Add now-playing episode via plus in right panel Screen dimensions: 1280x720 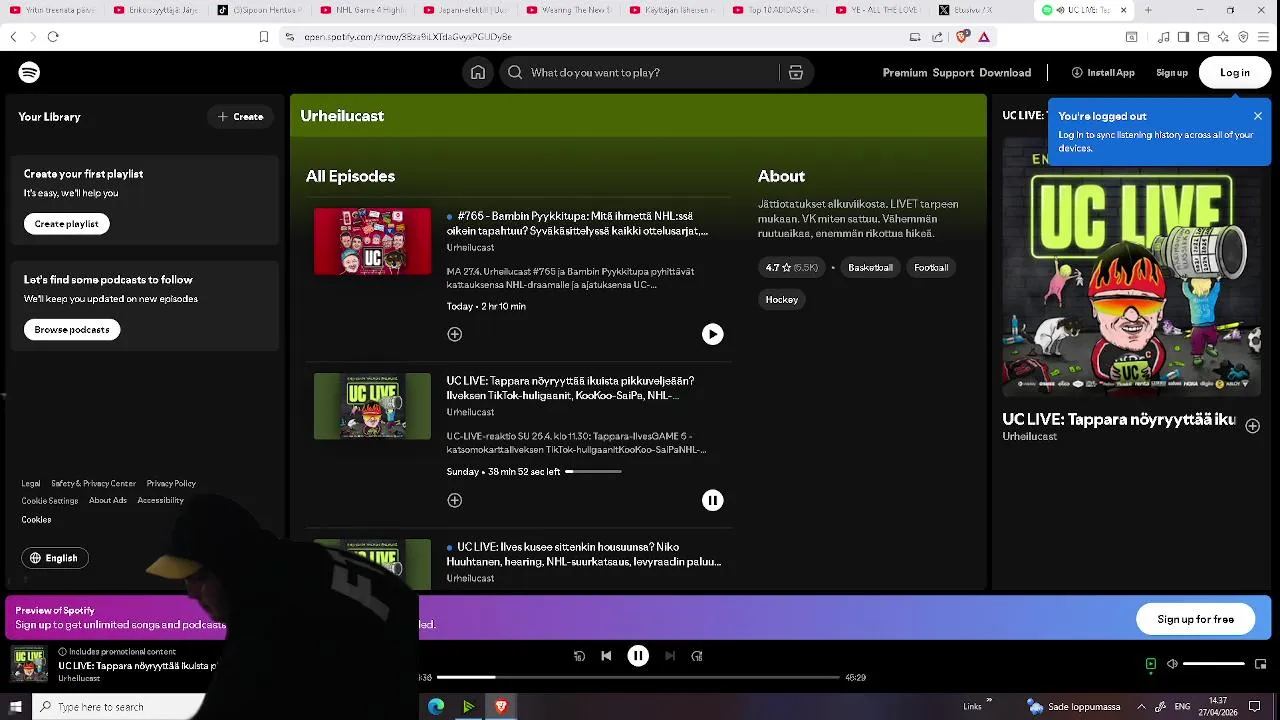click(x=1252, y=426)
